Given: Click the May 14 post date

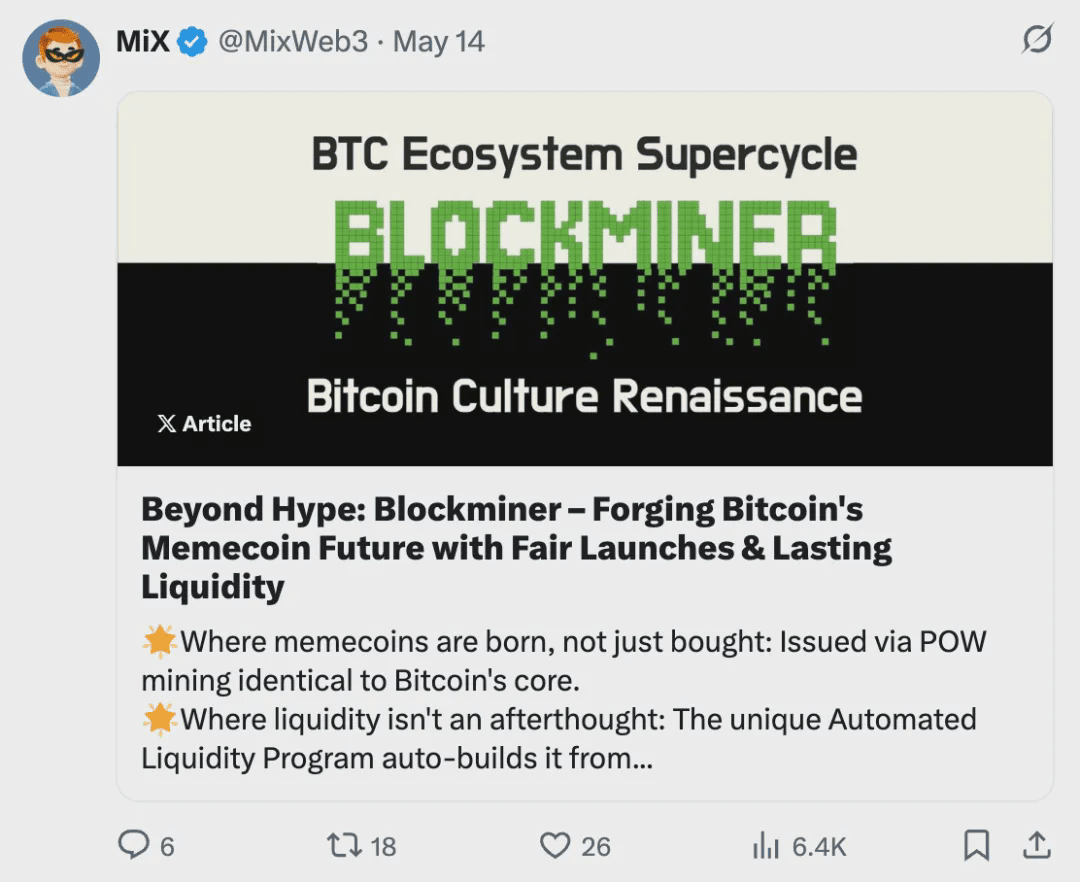Looking at the screenshot, I should click(439, 42).
